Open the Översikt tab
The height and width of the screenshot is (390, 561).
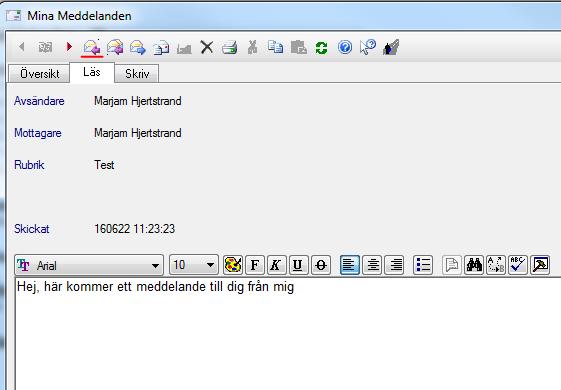pyautogui.click(x=39, y=74)
